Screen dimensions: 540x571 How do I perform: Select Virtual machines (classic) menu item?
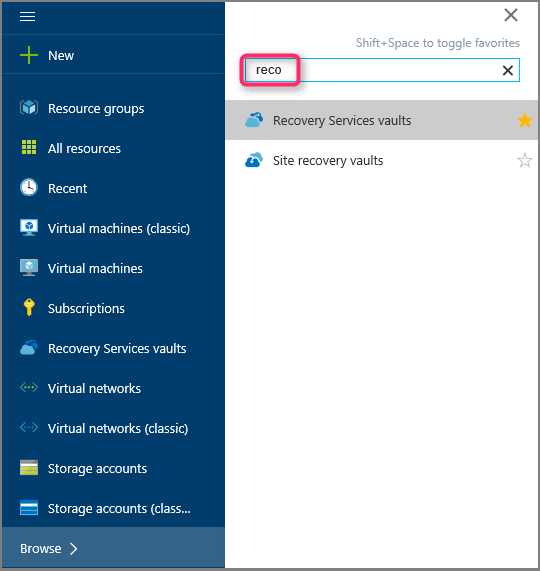pos(113,228)
